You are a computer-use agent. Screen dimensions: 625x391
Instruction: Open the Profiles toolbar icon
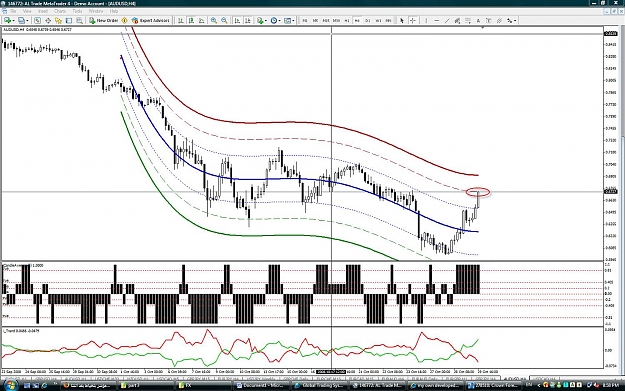[21, 20]
